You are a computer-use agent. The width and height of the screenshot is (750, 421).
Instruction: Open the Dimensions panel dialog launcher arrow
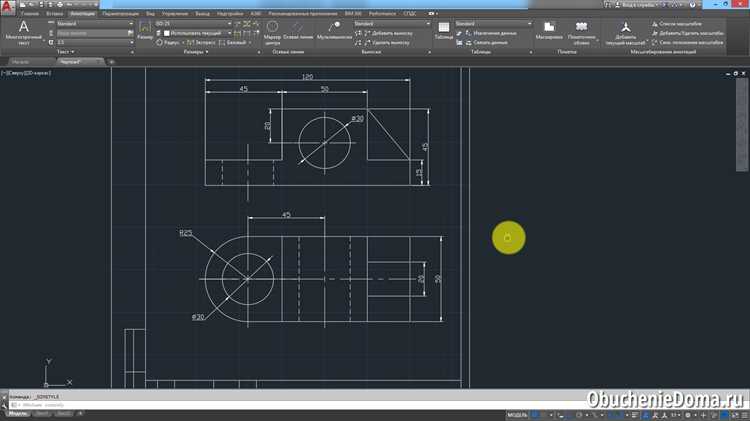(259, 52)
